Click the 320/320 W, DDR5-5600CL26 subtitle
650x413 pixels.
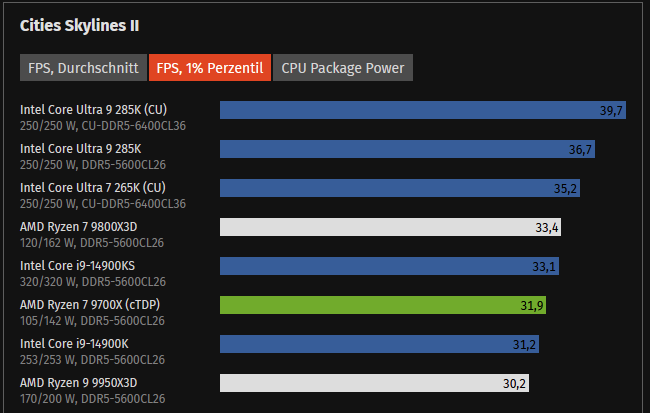(93, 282)
